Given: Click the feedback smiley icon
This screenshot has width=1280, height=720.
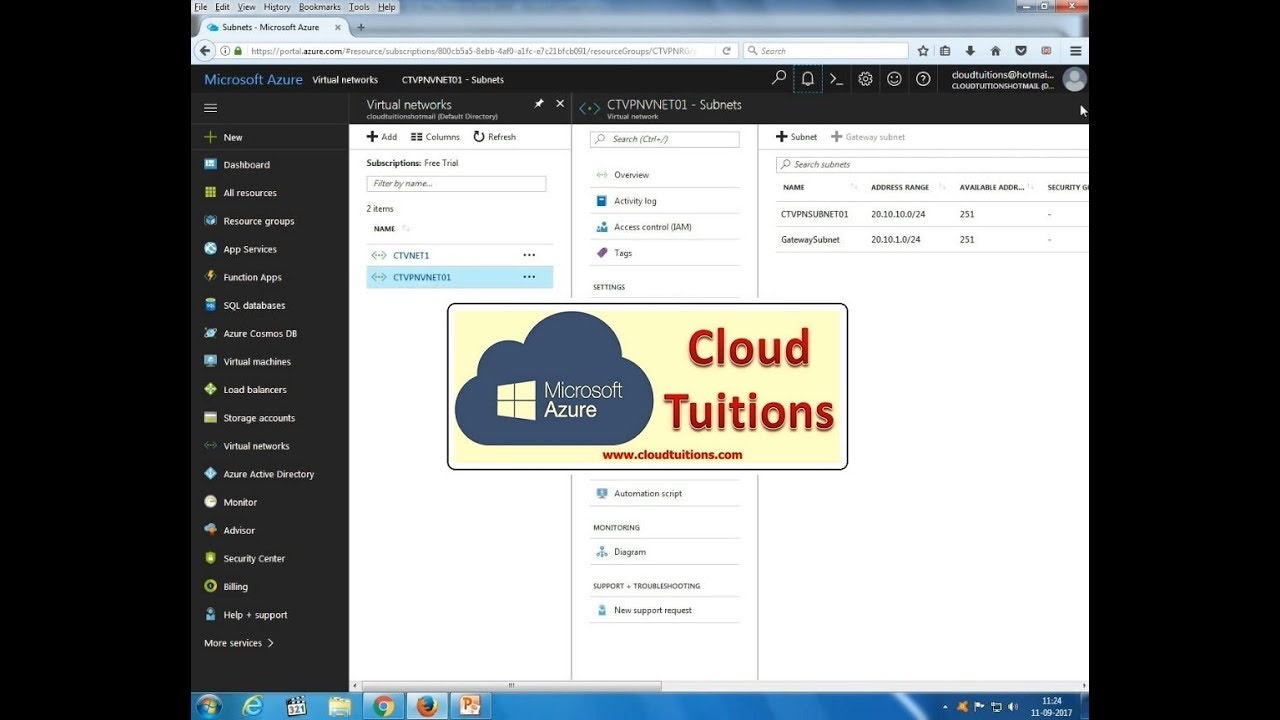Looking at the screenshot, I should tap(894, 79).
